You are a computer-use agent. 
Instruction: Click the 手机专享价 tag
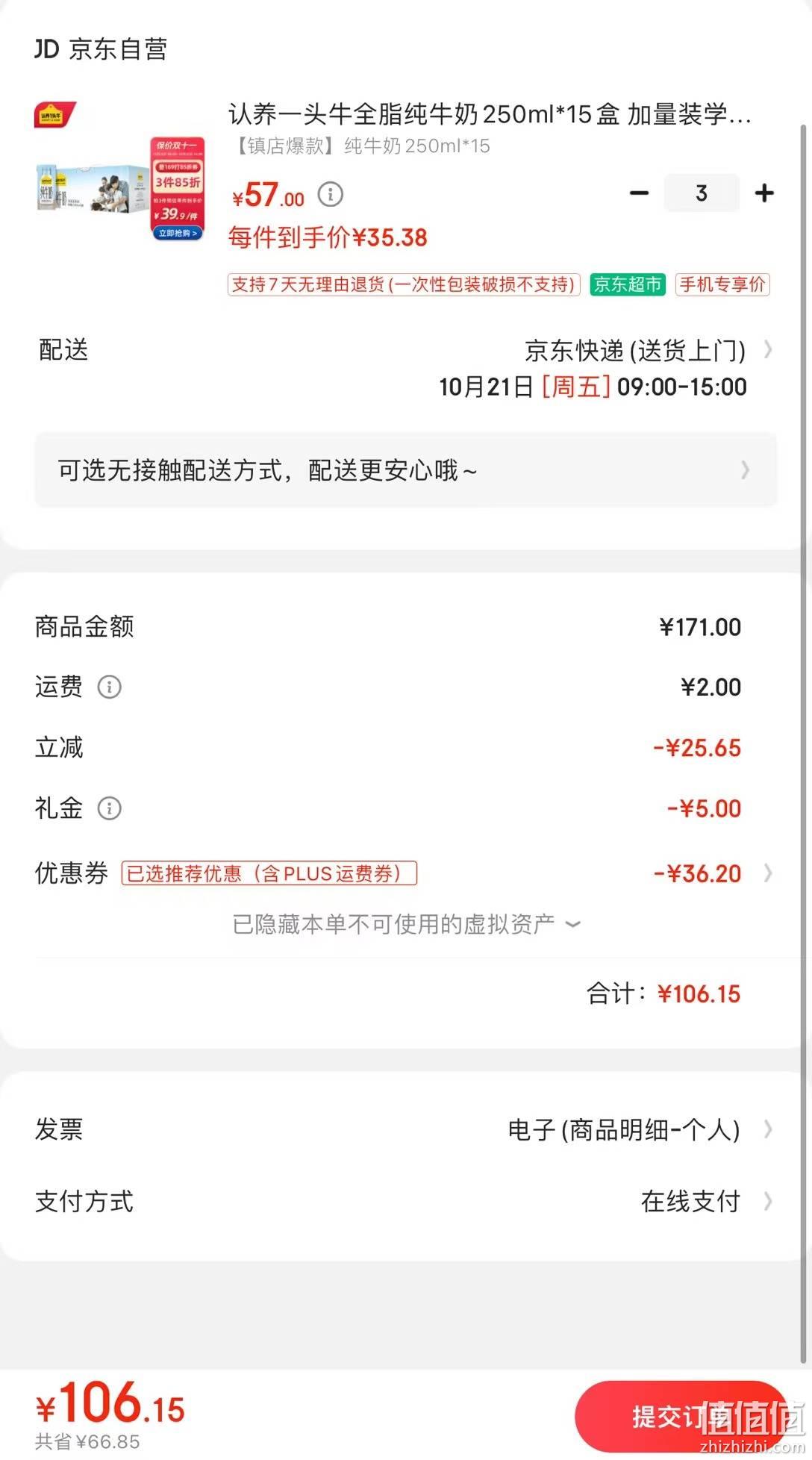722,284
